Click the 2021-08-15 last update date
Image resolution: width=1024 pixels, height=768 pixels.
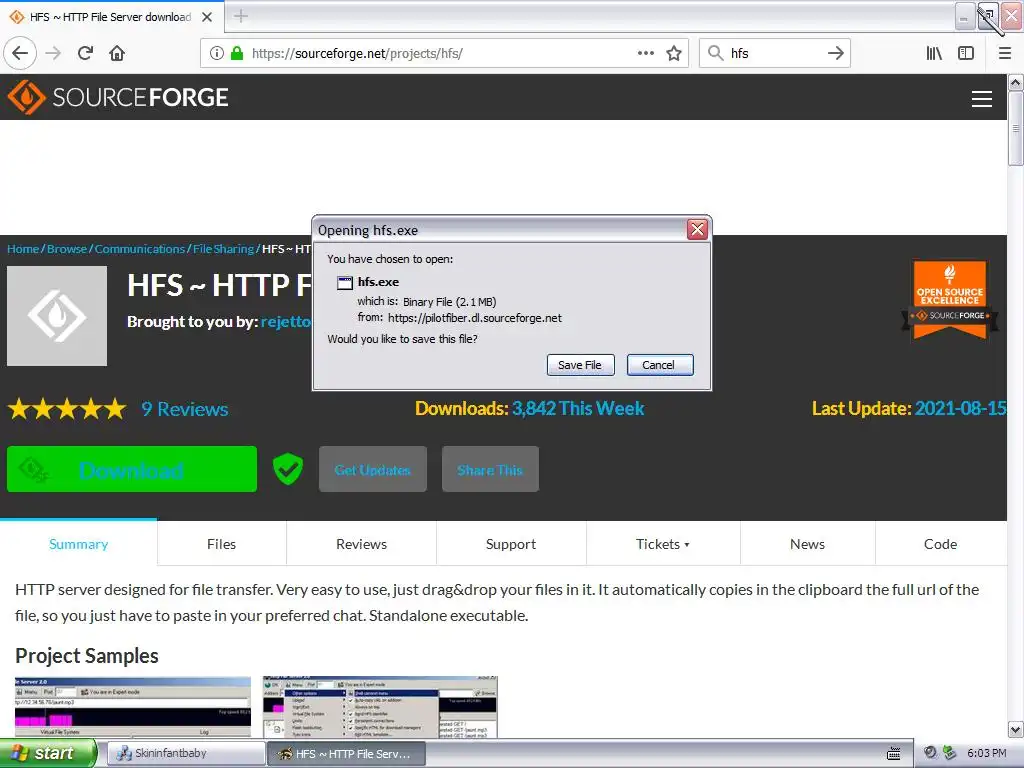[960, 408]
